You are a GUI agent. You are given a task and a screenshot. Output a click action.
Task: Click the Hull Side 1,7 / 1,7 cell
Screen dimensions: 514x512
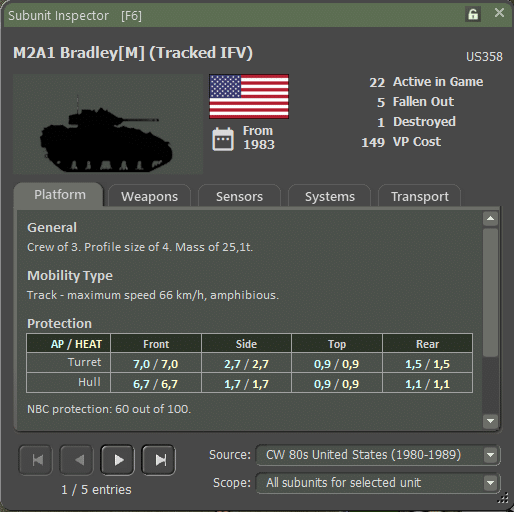[x=246, y=384]
